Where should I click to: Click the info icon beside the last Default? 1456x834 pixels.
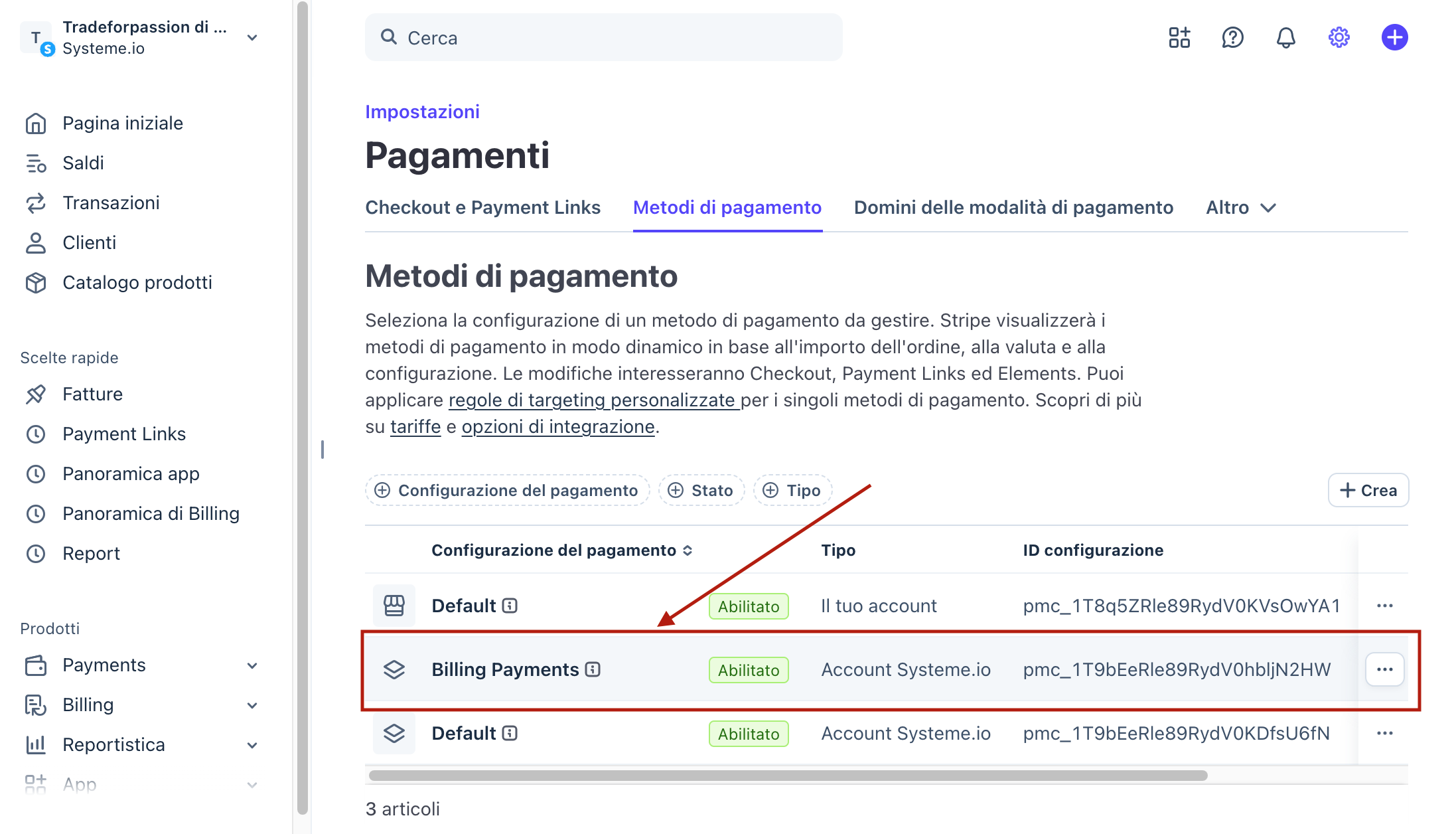click(x=510, y=734)
